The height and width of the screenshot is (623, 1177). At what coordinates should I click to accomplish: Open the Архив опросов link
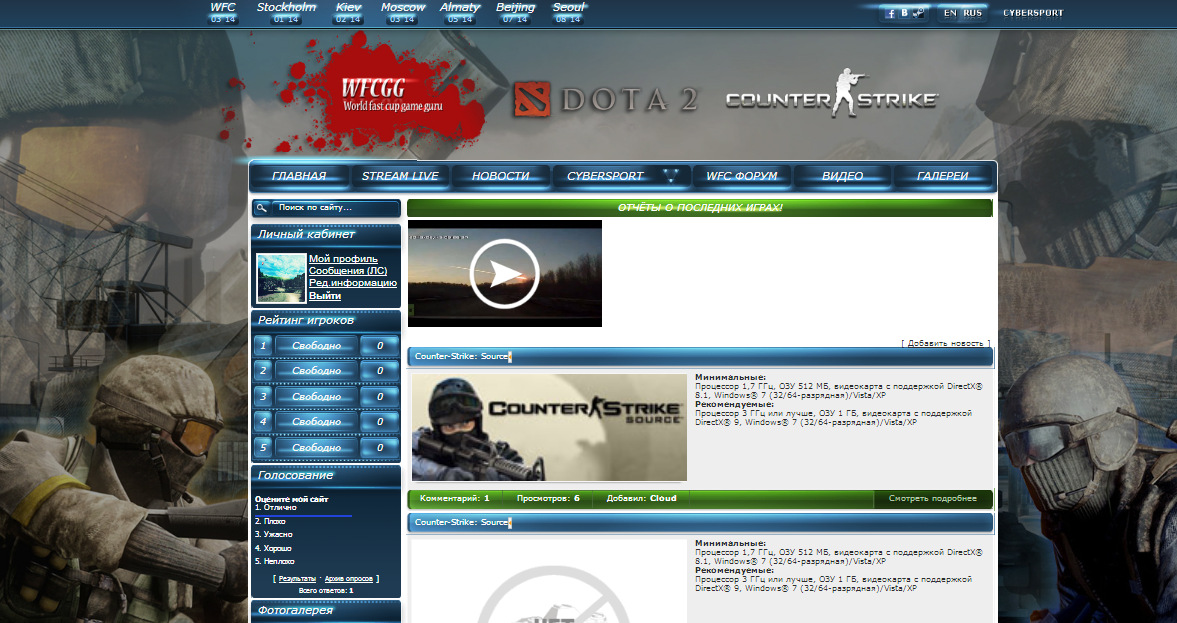tap(348, 579)
